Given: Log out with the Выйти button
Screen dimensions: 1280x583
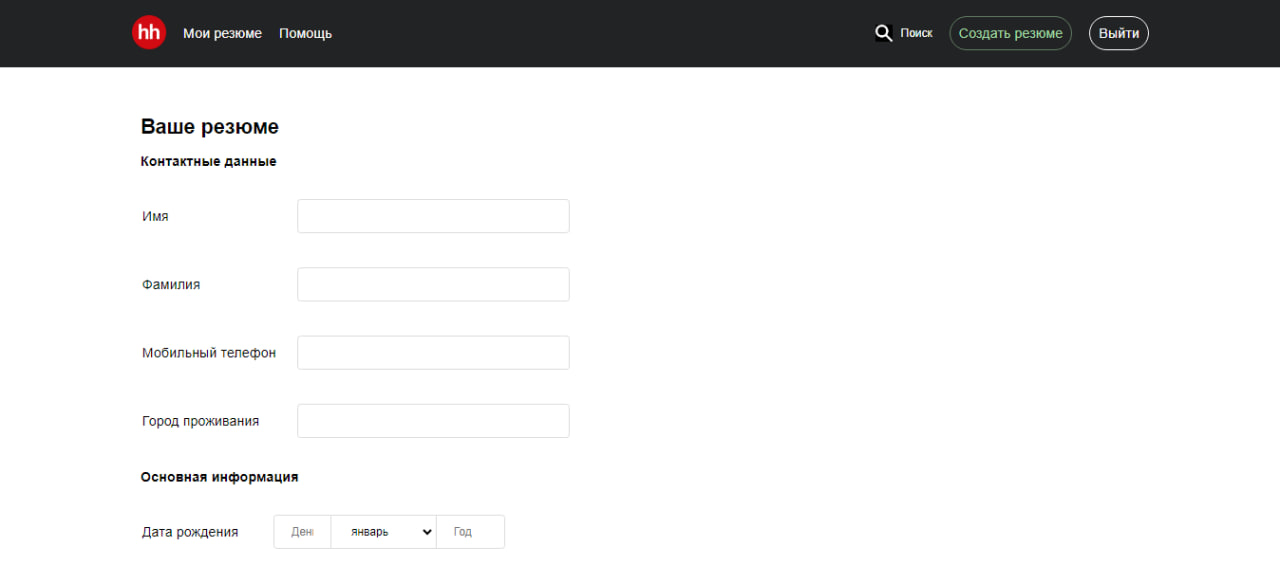Looking at the screenshot, I should [1119, 33].
